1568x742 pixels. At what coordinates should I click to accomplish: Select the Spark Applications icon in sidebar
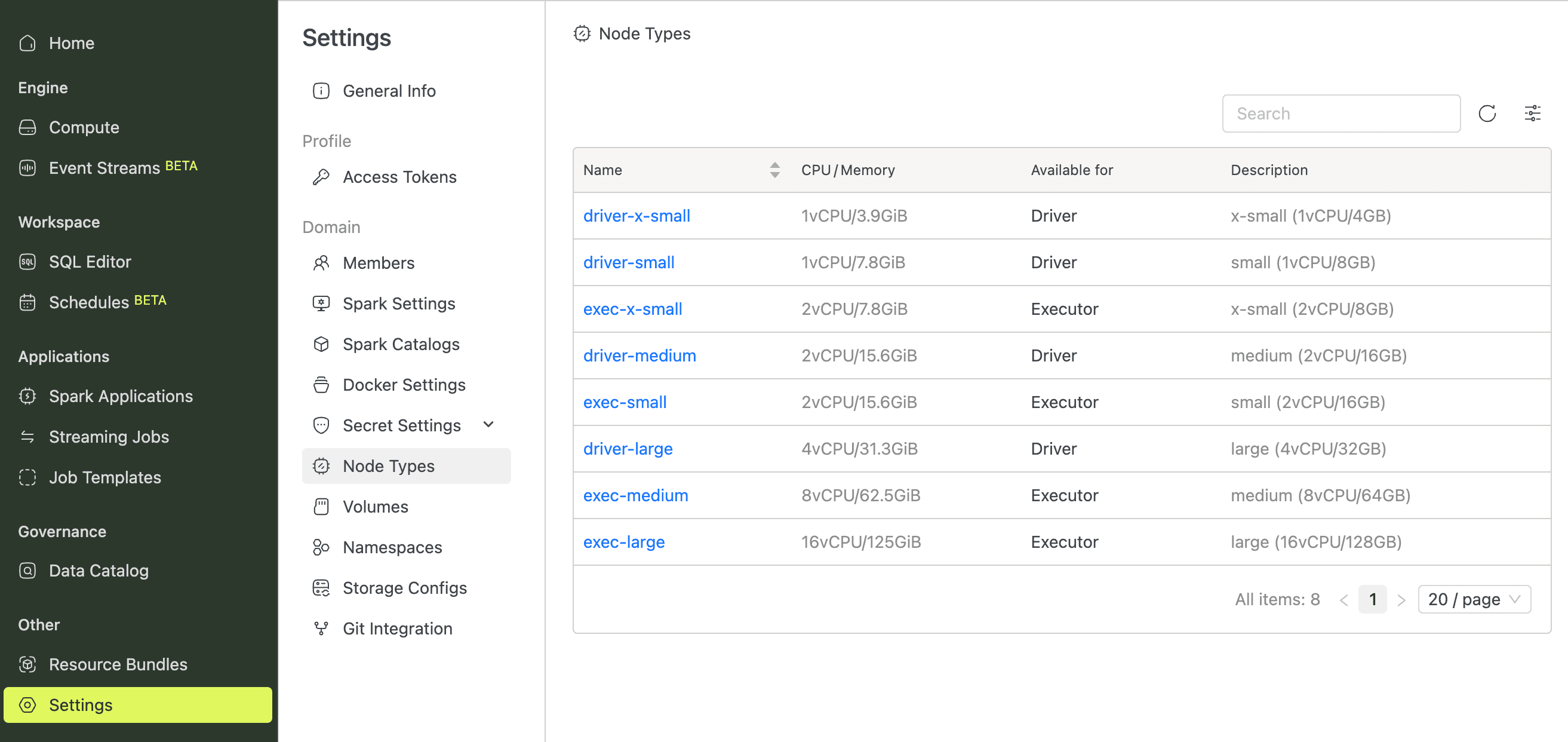pyautogui.click(x=27, y=396)
